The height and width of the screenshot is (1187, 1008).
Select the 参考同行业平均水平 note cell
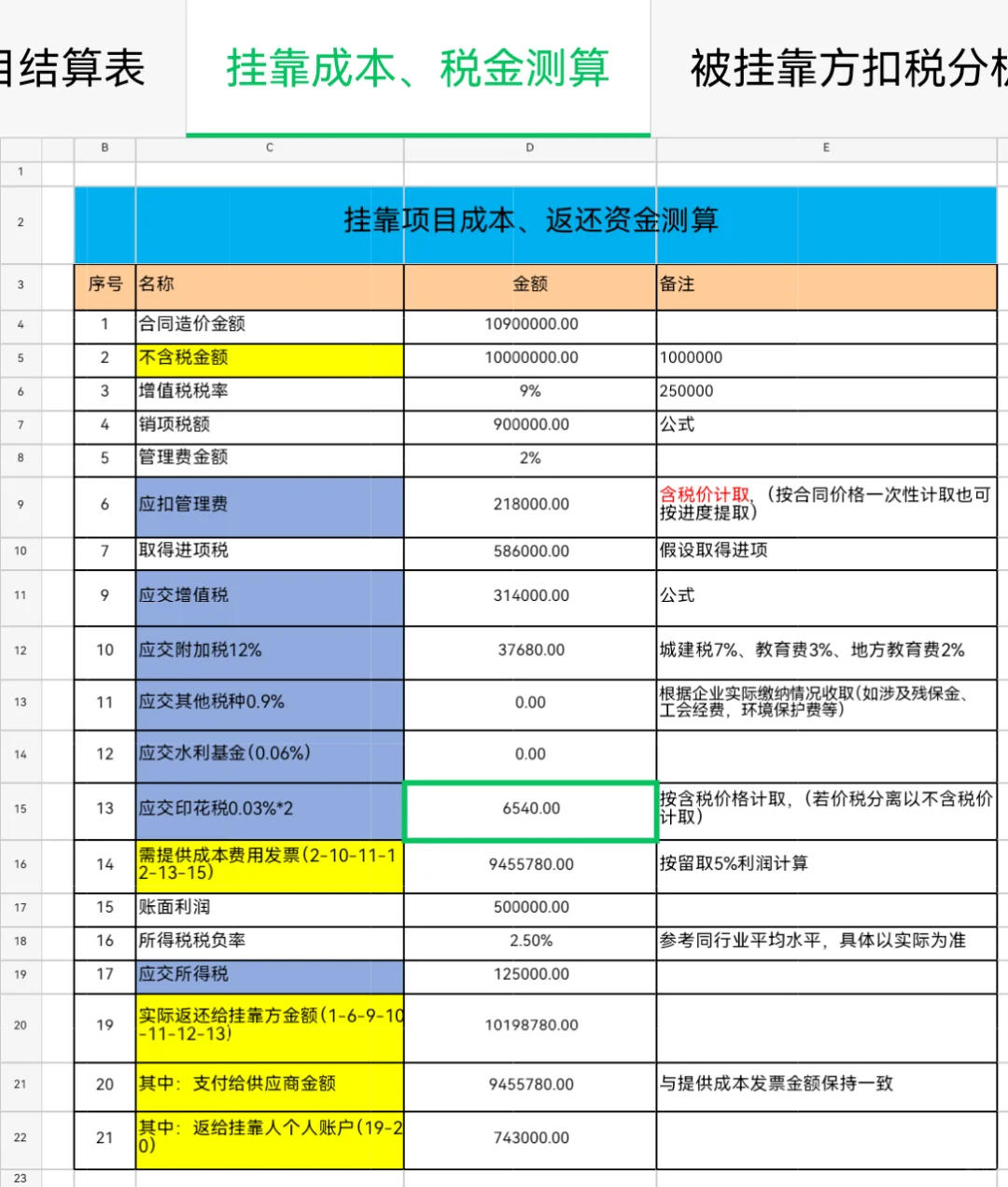click(826, 942)
